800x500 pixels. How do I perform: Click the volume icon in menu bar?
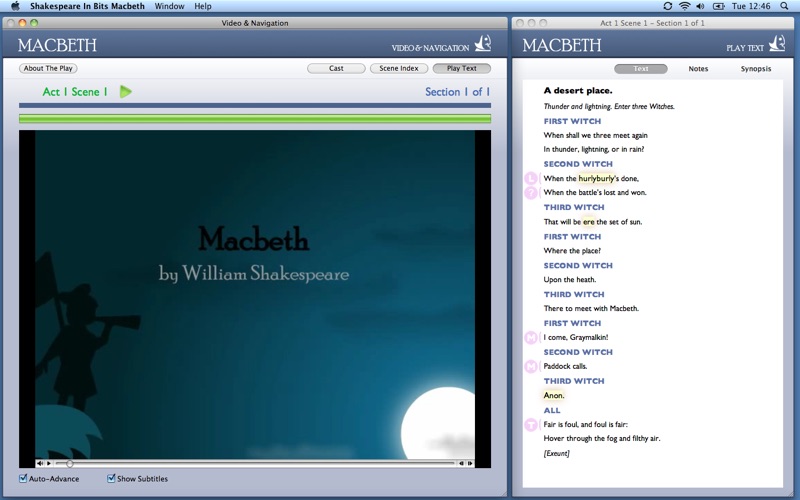pyautogui.click(x=701, y=6)
